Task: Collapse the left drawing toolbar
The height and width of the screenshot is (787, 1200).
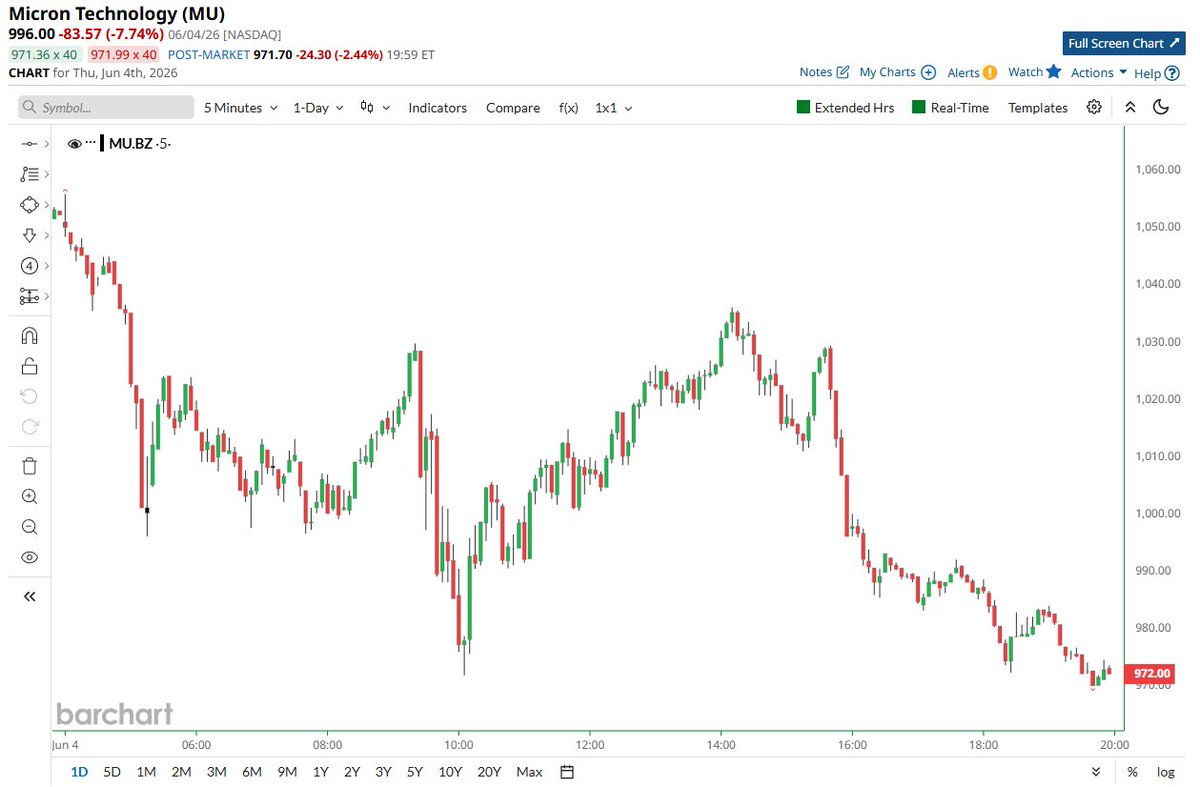Action: (29, 596)
